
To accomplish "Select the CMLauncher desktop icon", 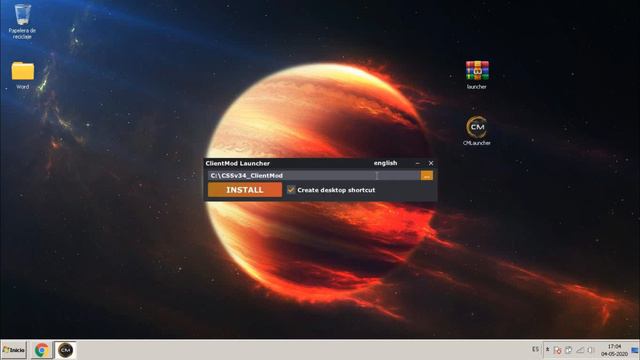I will pos(477,131).
